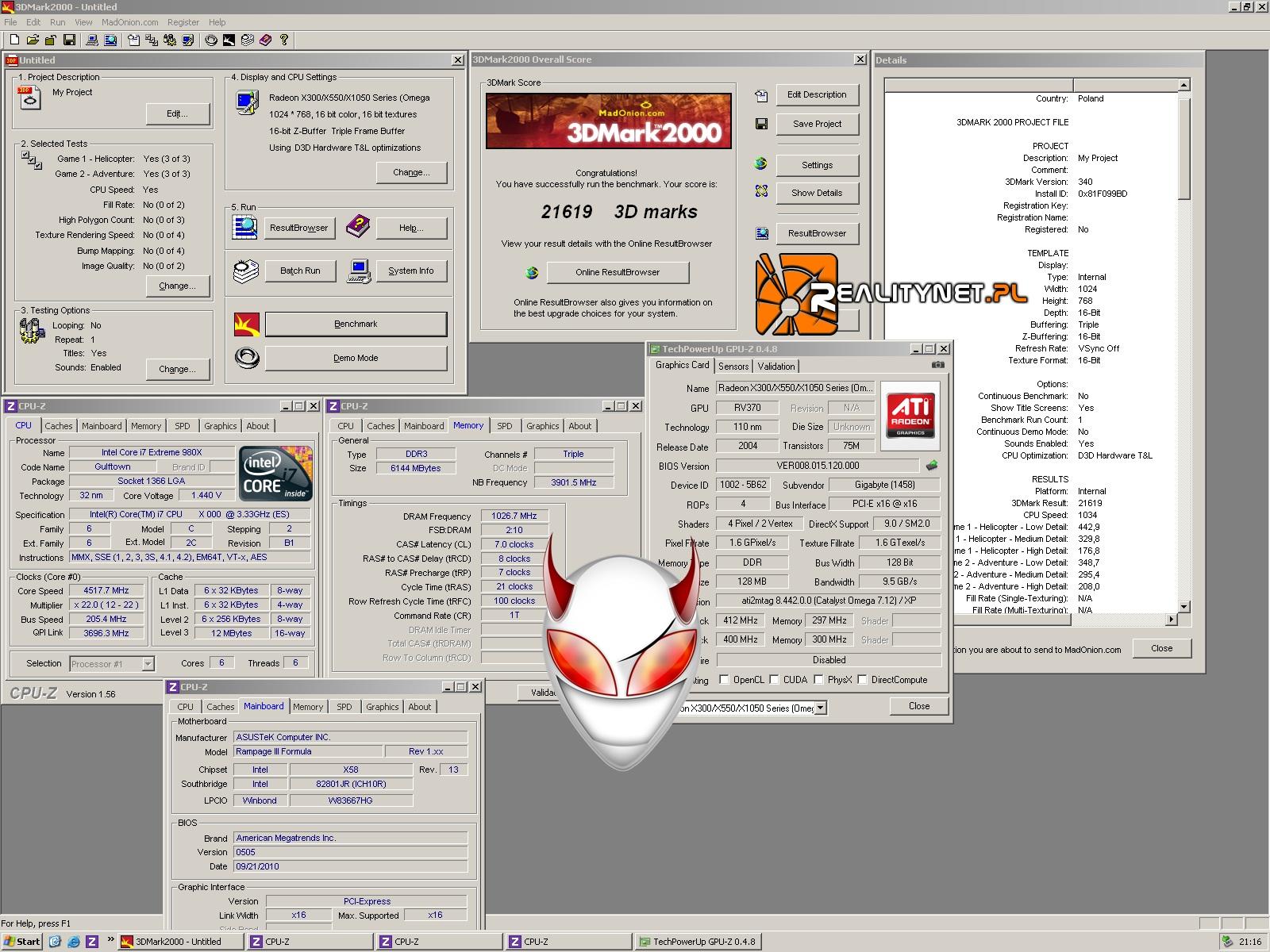Click the DRAM Frequency value 1026.7 MHz
The image size is (1270, 952).
coord(514,516)
